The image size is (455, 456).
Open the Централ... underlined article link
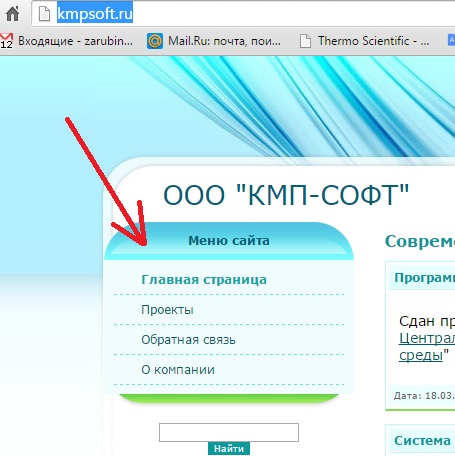427,339
